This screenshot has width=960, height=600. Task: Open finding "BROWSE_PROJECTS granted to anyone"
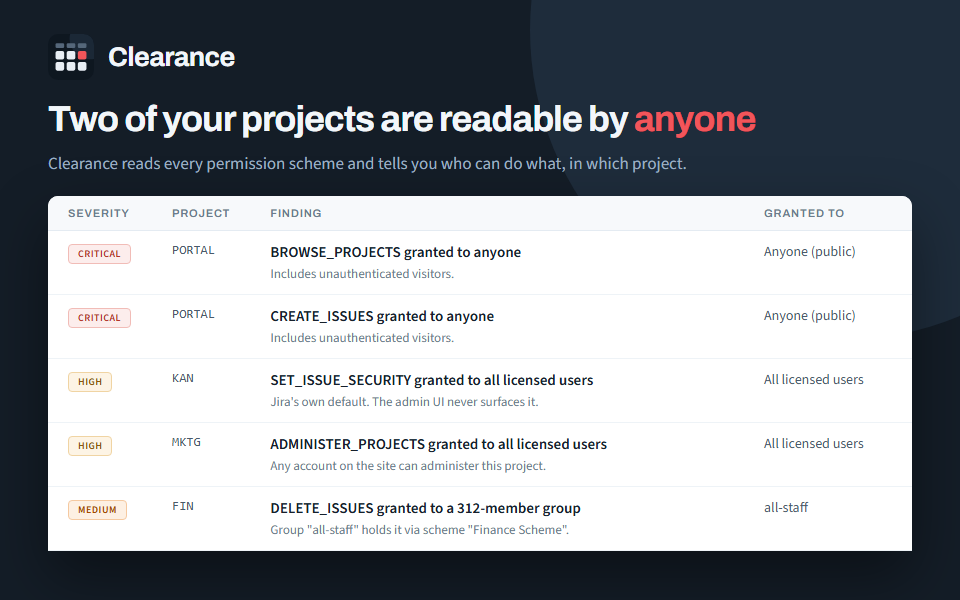point(396,252)
